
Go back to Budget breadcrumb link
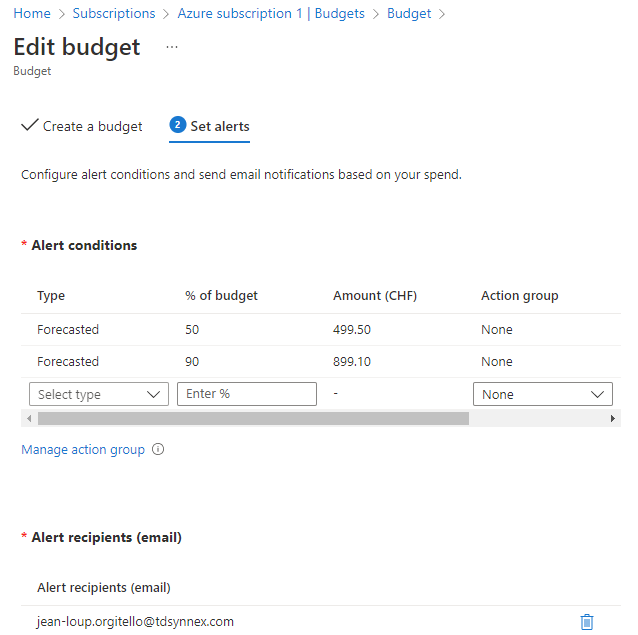[409, 13]
